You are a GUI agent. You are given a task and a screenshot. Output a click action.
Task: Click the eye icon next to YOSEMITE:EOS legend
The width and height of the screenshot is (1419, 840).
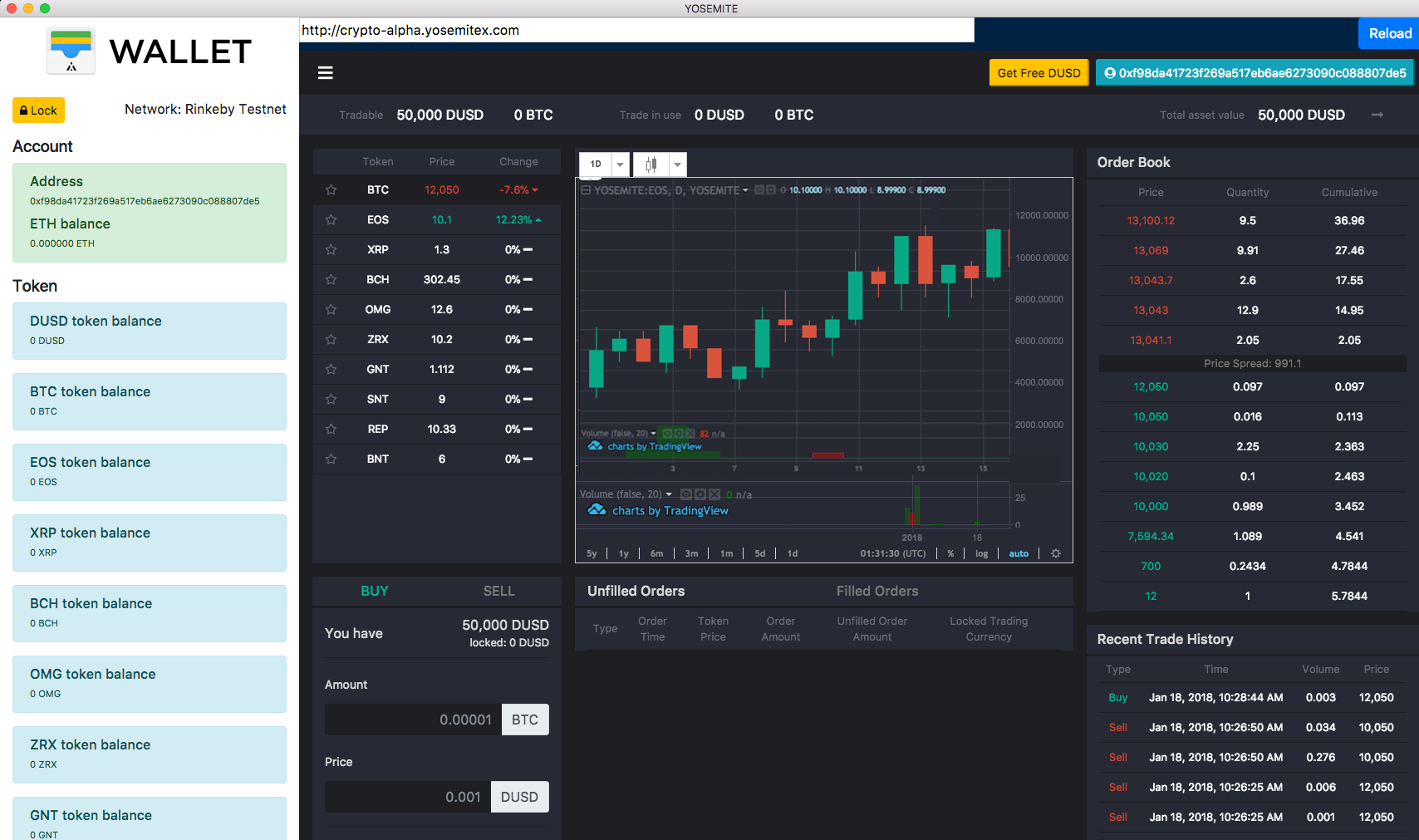tap(759, 190)
